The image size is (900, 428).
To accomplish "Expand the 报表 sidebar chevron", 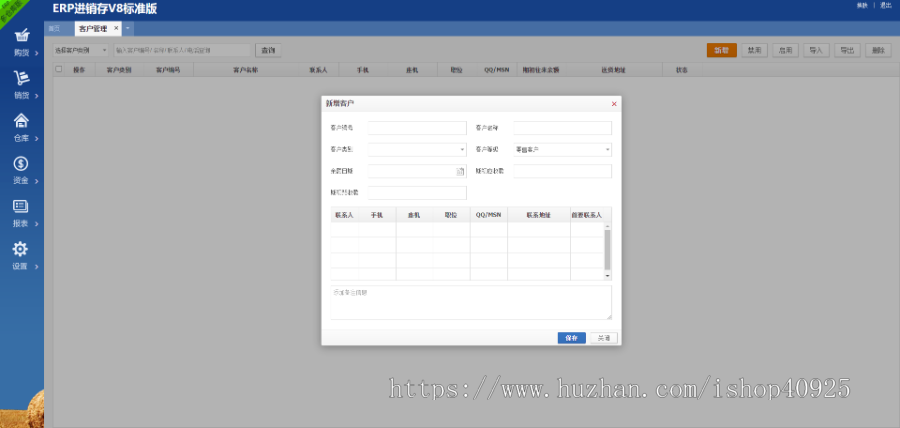I will 37,224.
